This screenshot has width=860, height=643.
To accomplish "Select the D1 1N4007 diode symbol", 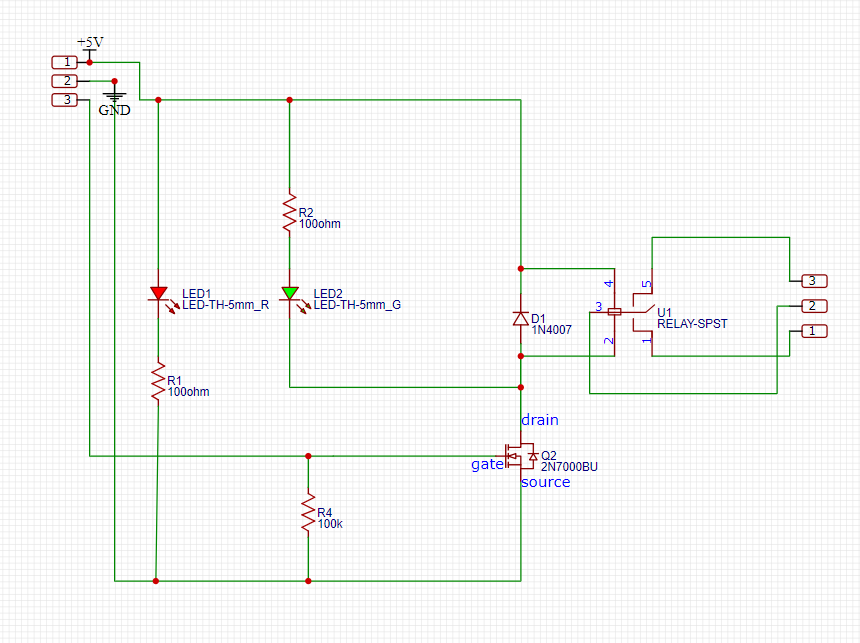I will (520, 318).
